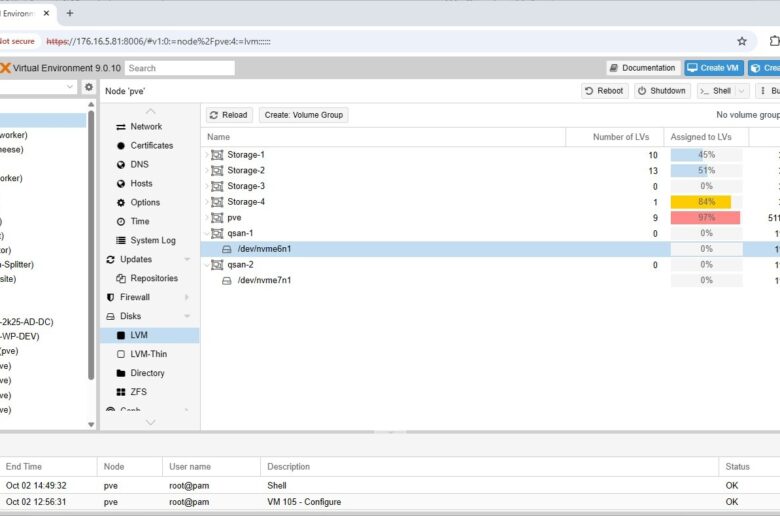Focus the Search input field

click(180, 68)
